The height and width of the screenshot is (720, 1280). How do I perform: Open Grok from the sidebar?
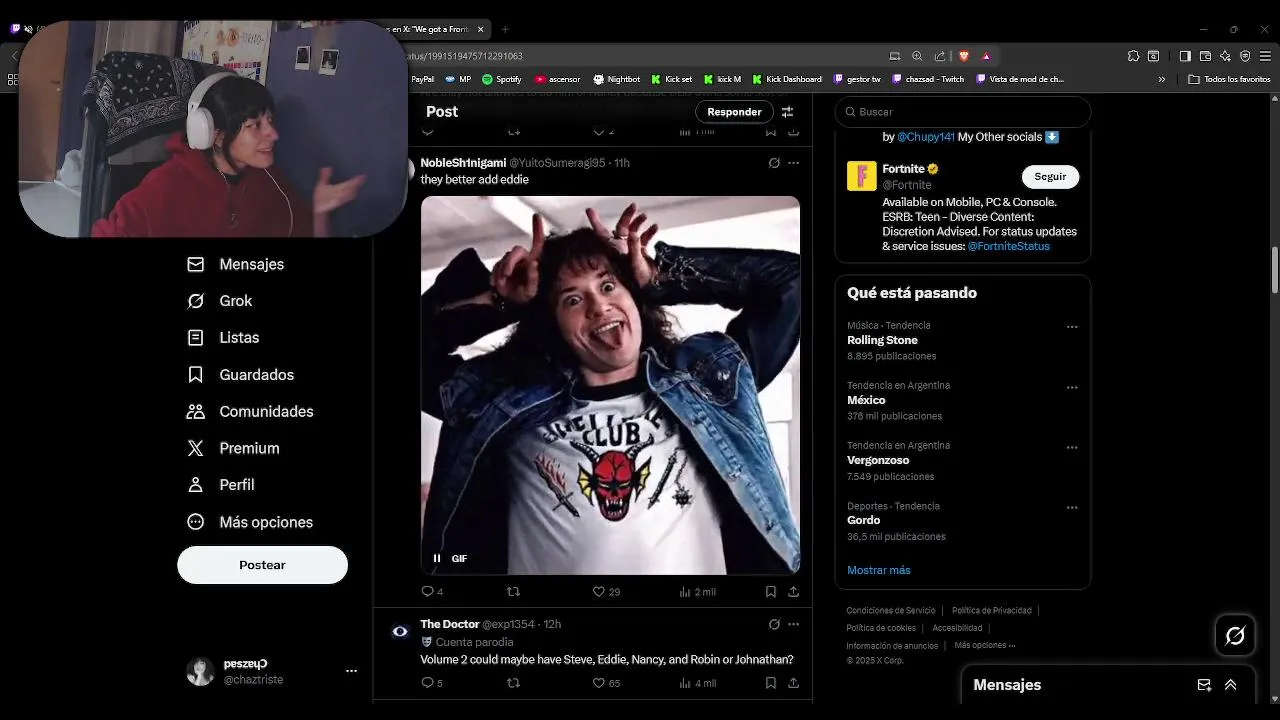(x=220, y=301)
